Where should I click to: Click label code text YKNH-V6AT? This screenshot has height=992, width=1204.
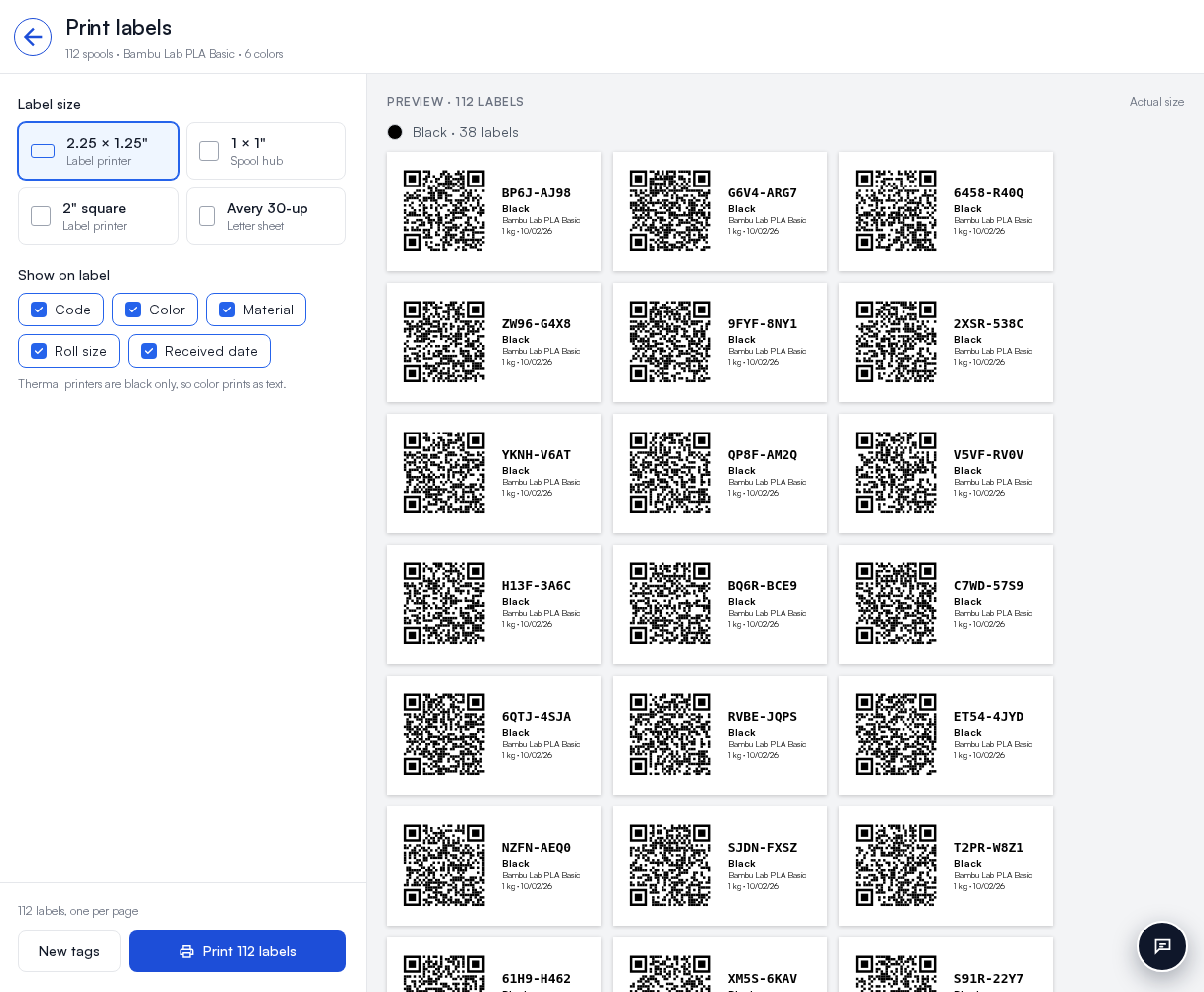click(537, 455)
